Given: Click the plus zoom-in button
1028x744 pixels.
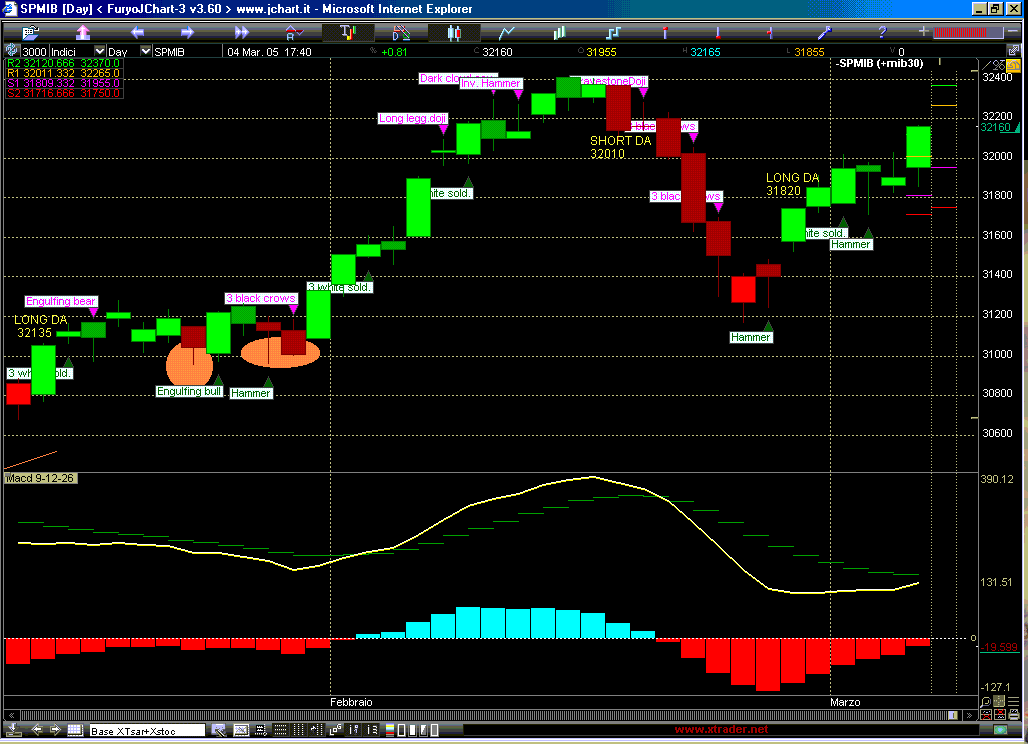Looking at the screenshot, I should coord(922,32).
